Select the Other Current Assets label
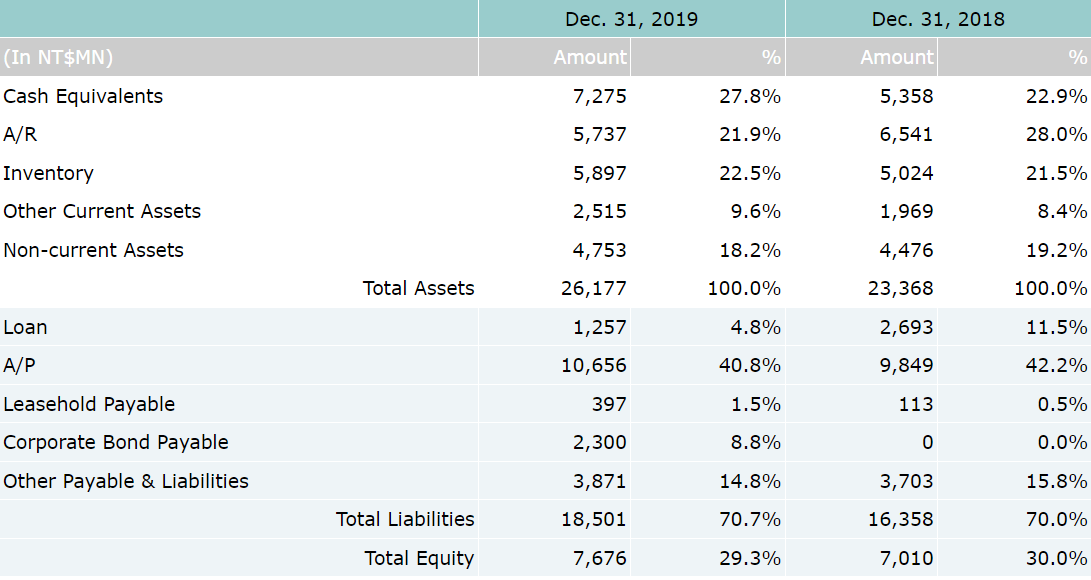The width and height of the screenshot is (1091, 580). coord(102,211)
